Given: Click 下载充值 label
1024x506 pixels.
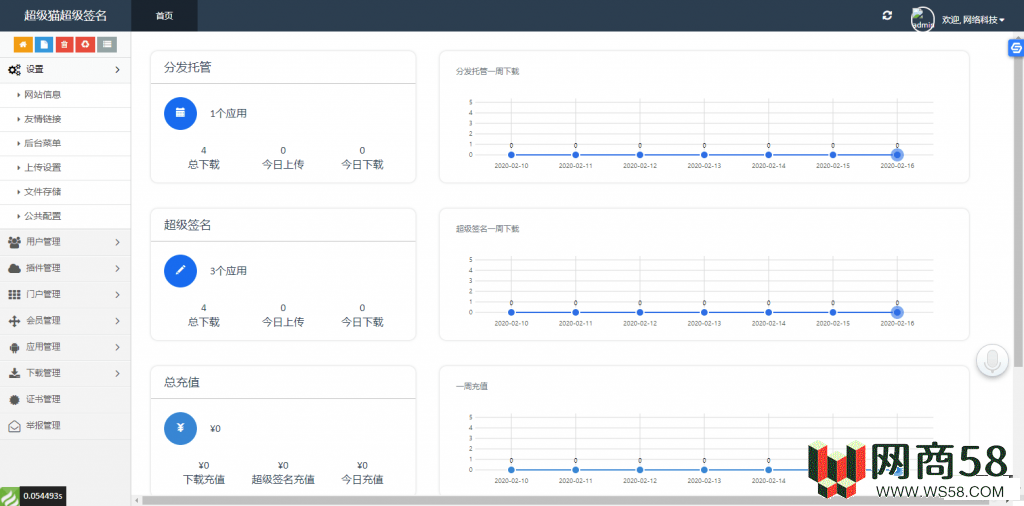Looking at the screenshot, I should tap(204, 480).
